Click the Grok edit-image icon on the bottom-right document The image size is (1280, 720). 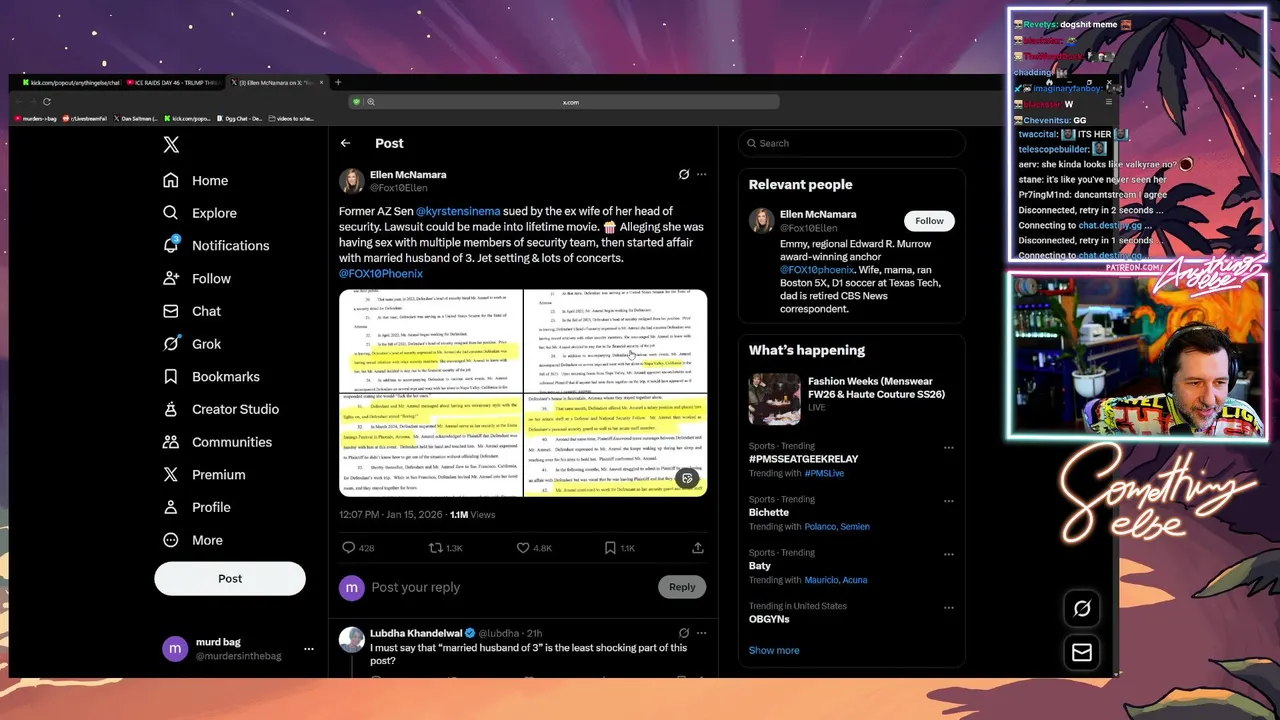(x=687, y=478)
